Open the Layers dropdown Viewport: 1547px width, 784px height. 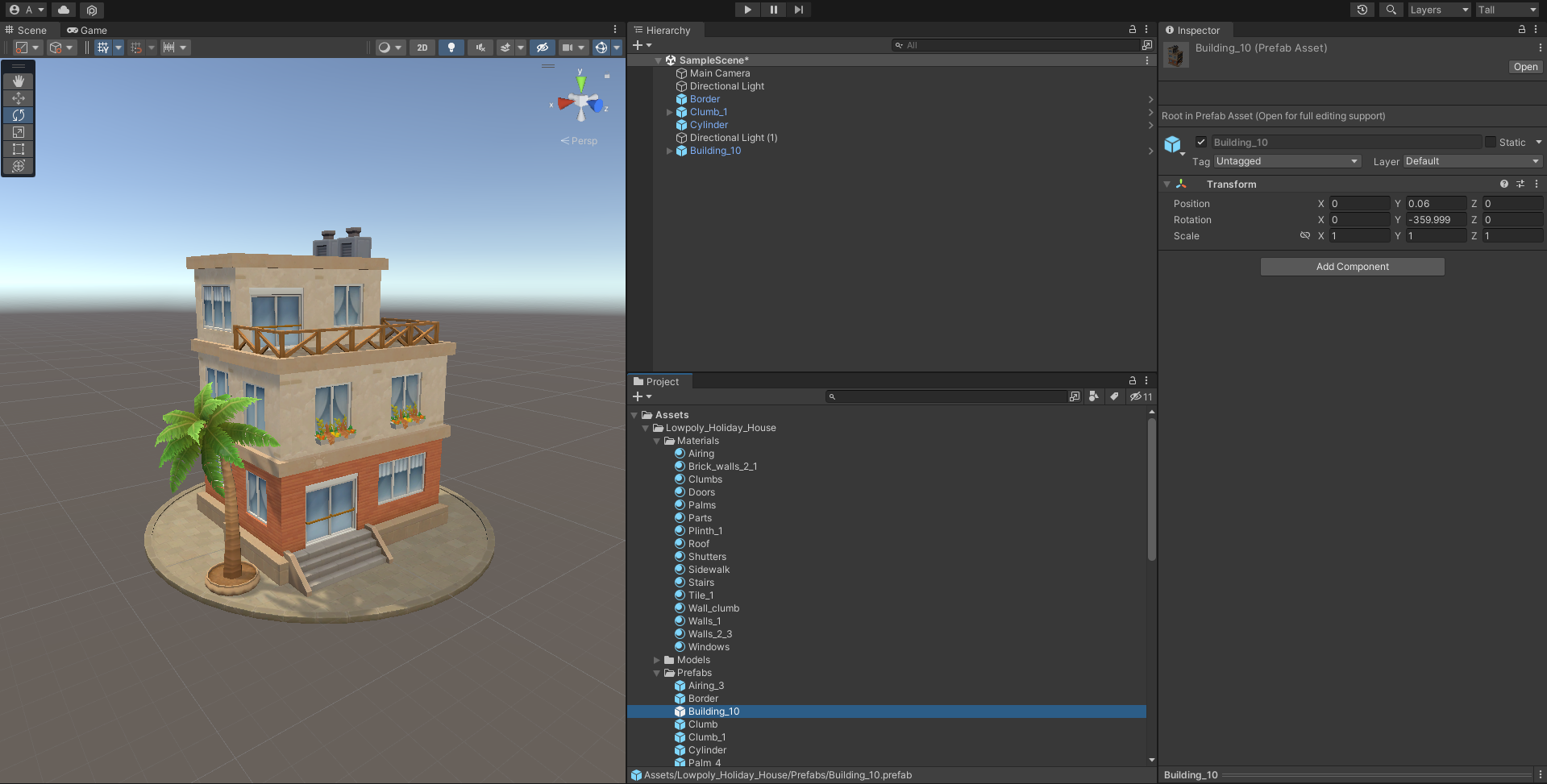point(1439,10)
